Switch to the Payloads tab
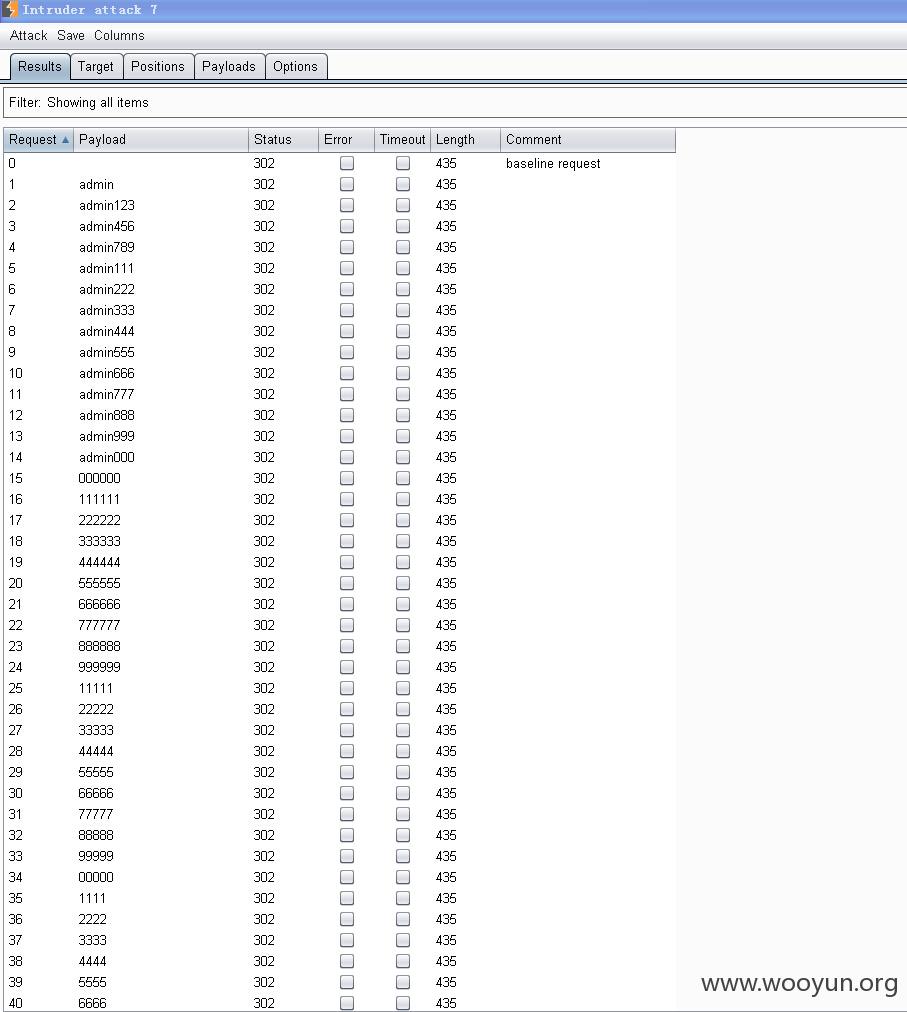 229,66
